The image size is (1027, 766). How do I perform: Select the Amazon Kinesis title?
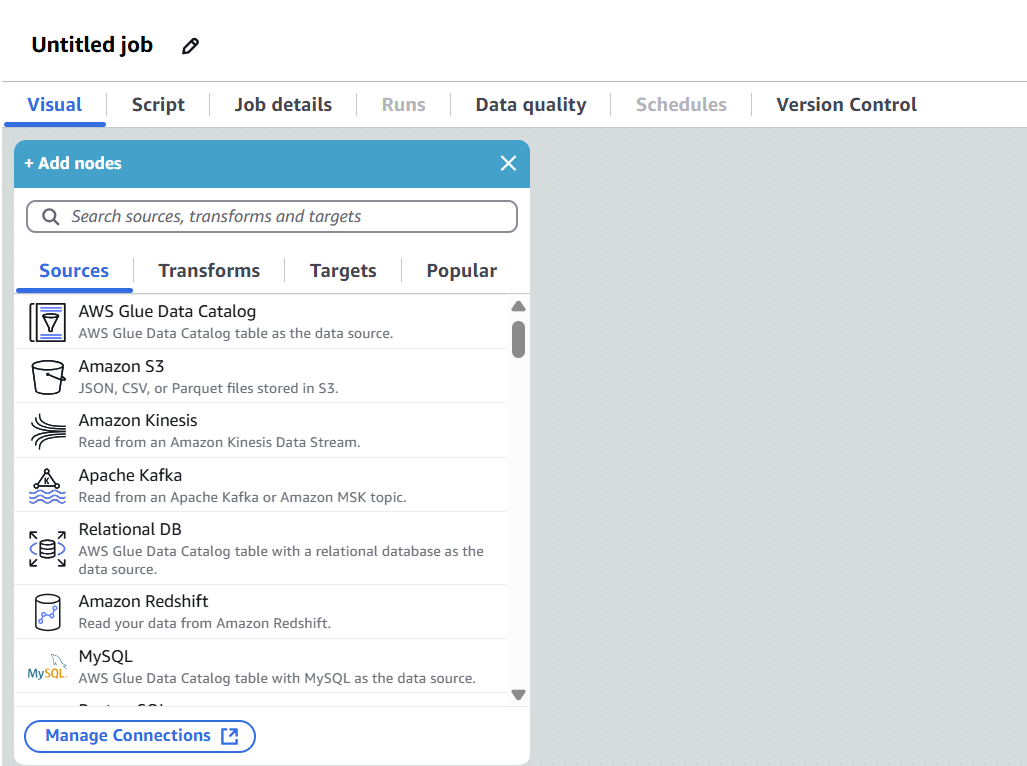point(138,420)
